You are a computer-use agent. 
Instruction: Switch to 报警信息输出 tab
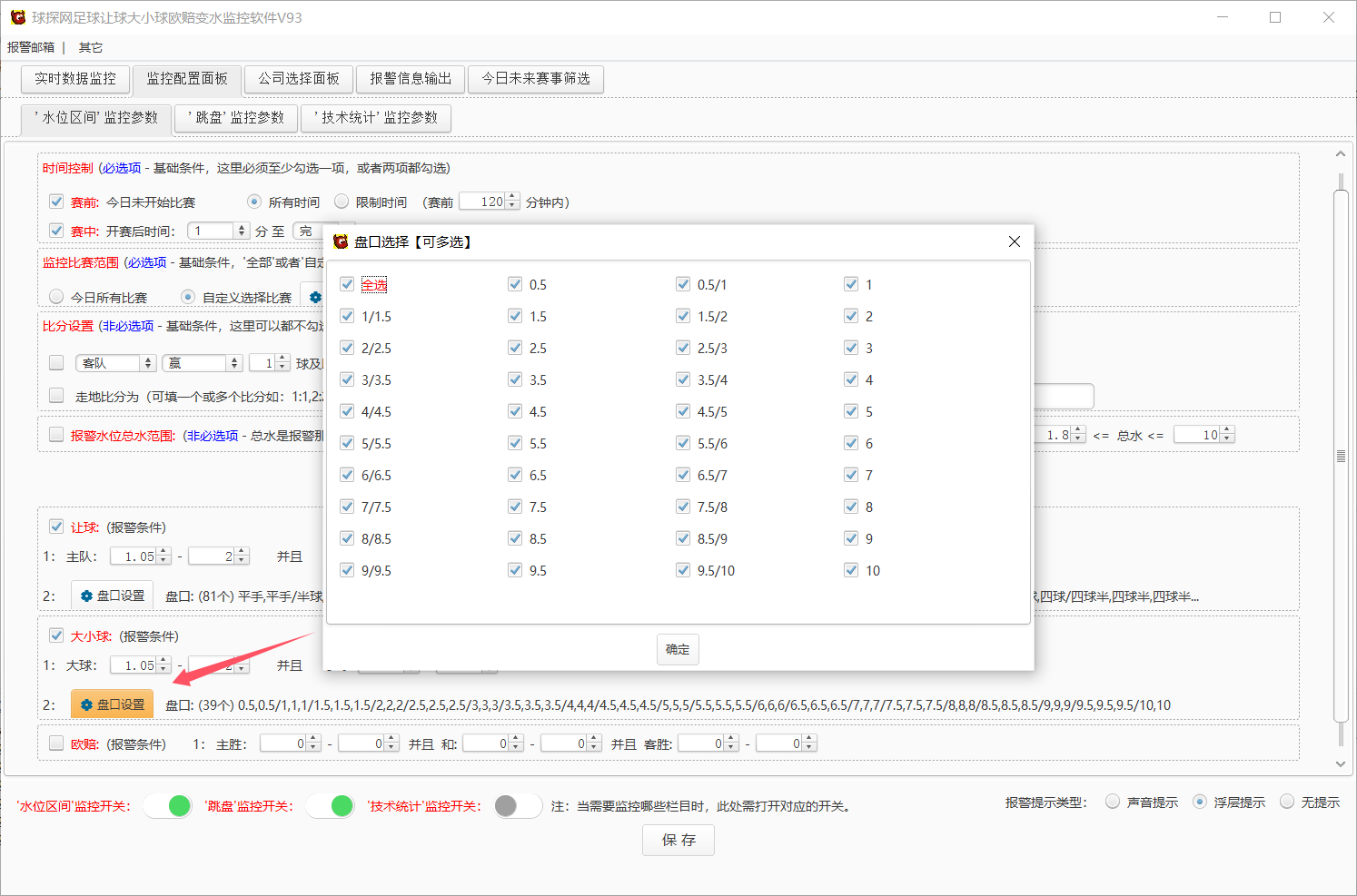[411, 79]
